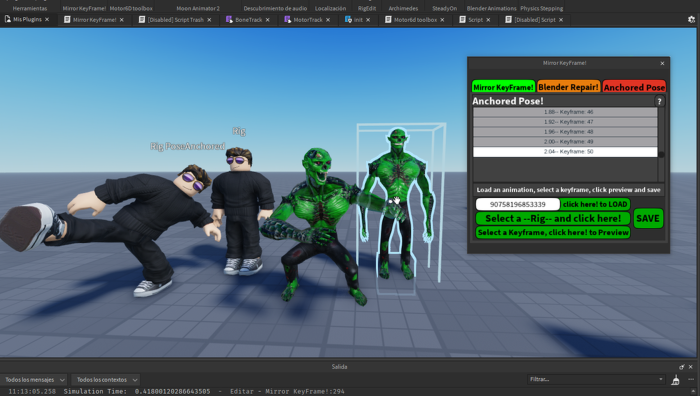
Task: Open Moon Animator 2 plugin toolbar section
Action: point(198,8)
